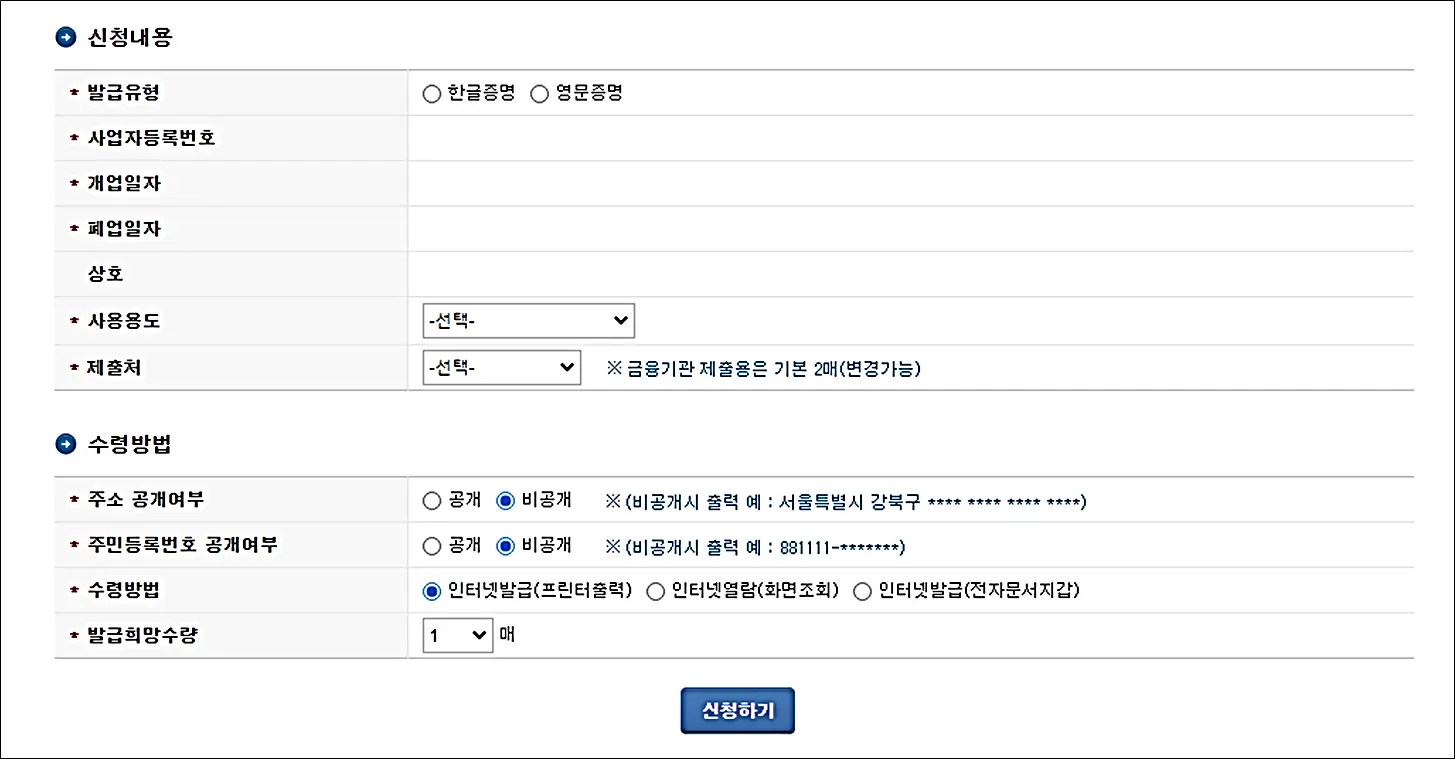The height and width of the screenshot is (759, 1455).
Task: Click the 신청하기 submit button
Action: (737, 710)
